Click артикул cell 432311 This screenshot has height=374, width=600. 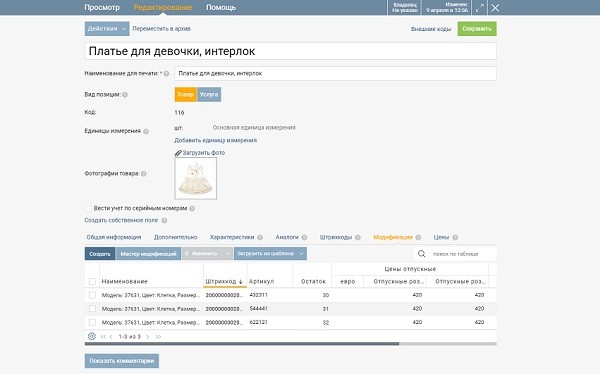pyautogui.click(x=258, y=295)
